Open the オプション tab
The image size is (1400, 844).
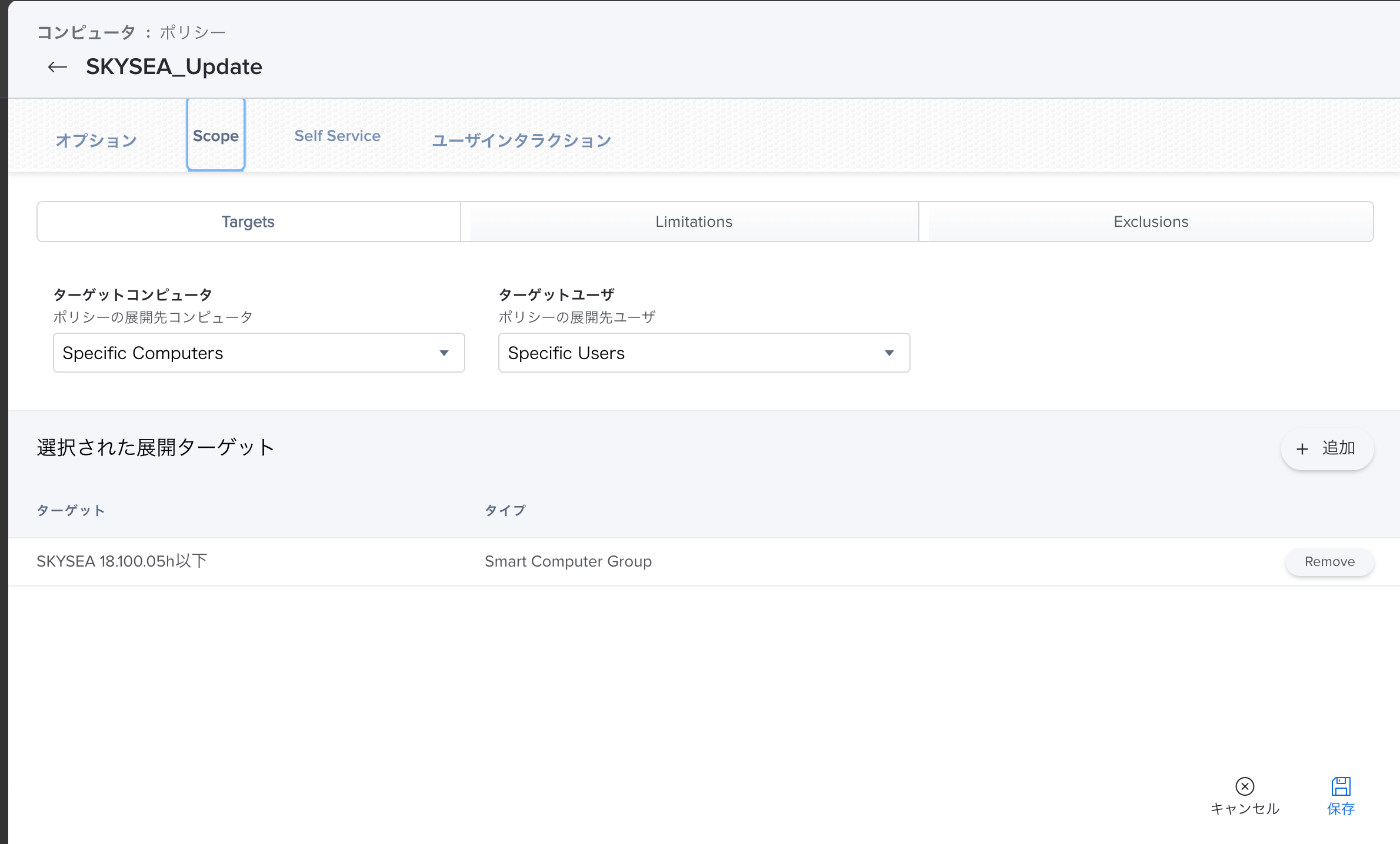coord(96,140)
